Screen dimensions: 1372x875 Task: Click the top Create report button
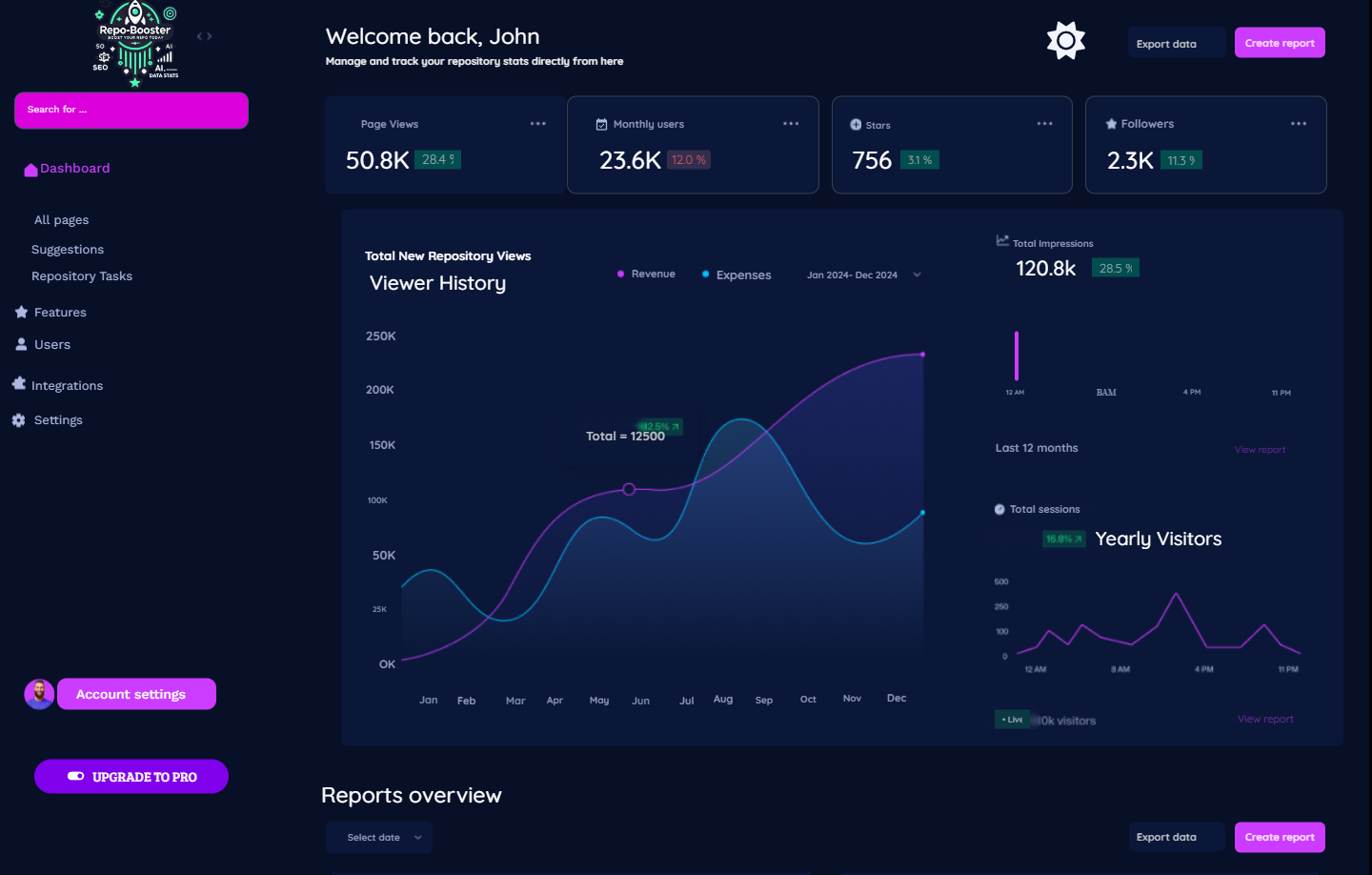[x=1280, y=43]
